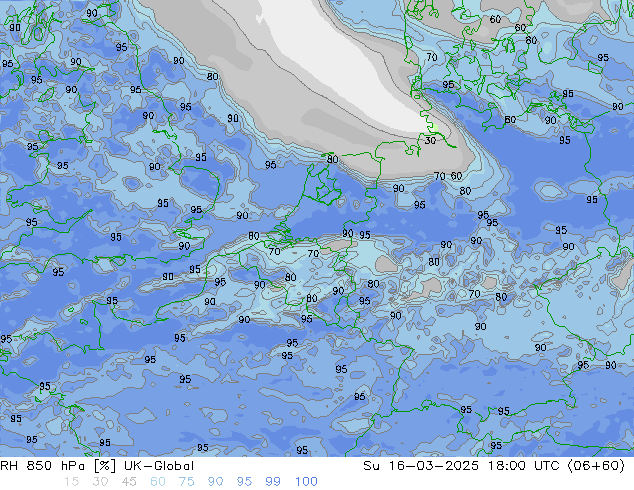Click the 'UK-Global' model name label
Viewport: 634px width, 490px height.
[159, 466]
